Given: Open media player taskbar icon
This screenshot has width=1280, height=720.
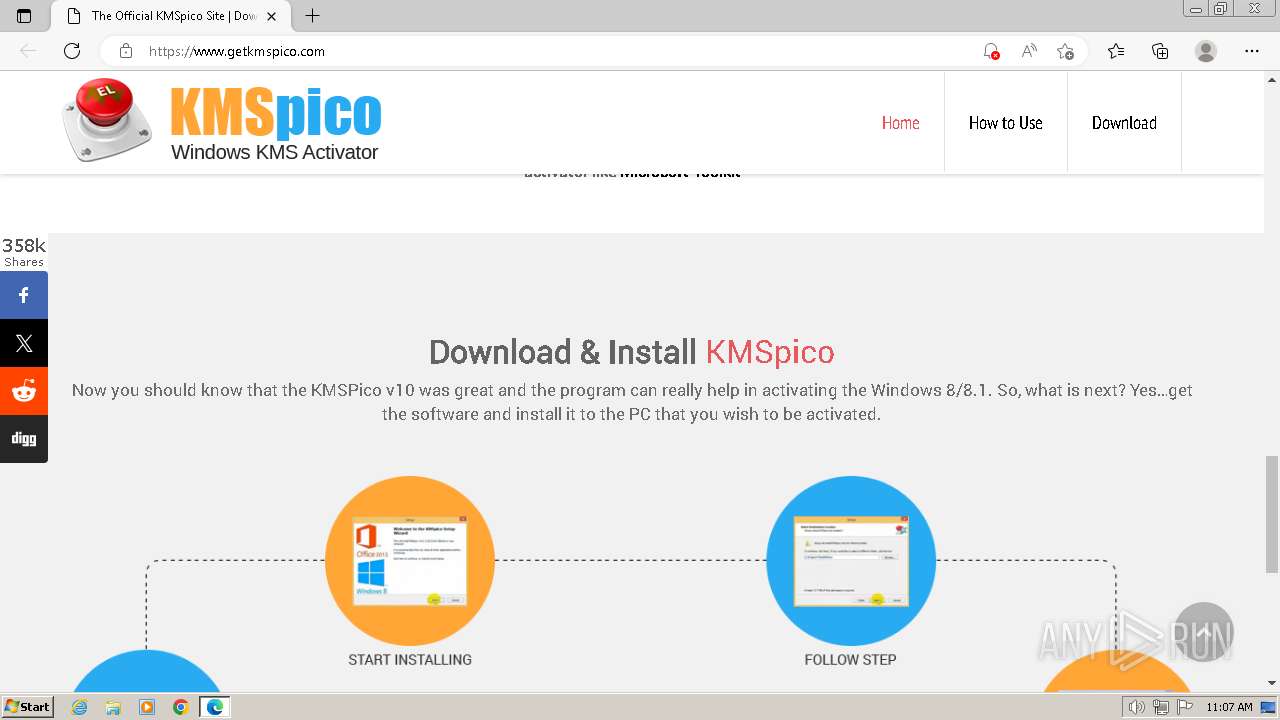Looking at the screenshot, I should (147, 707).
